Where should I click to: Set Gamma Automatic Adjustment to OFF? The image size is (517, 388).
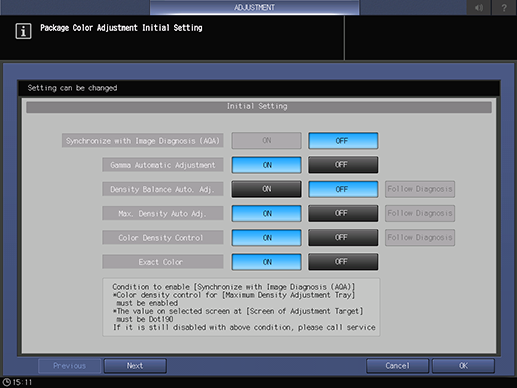point(343,165)
